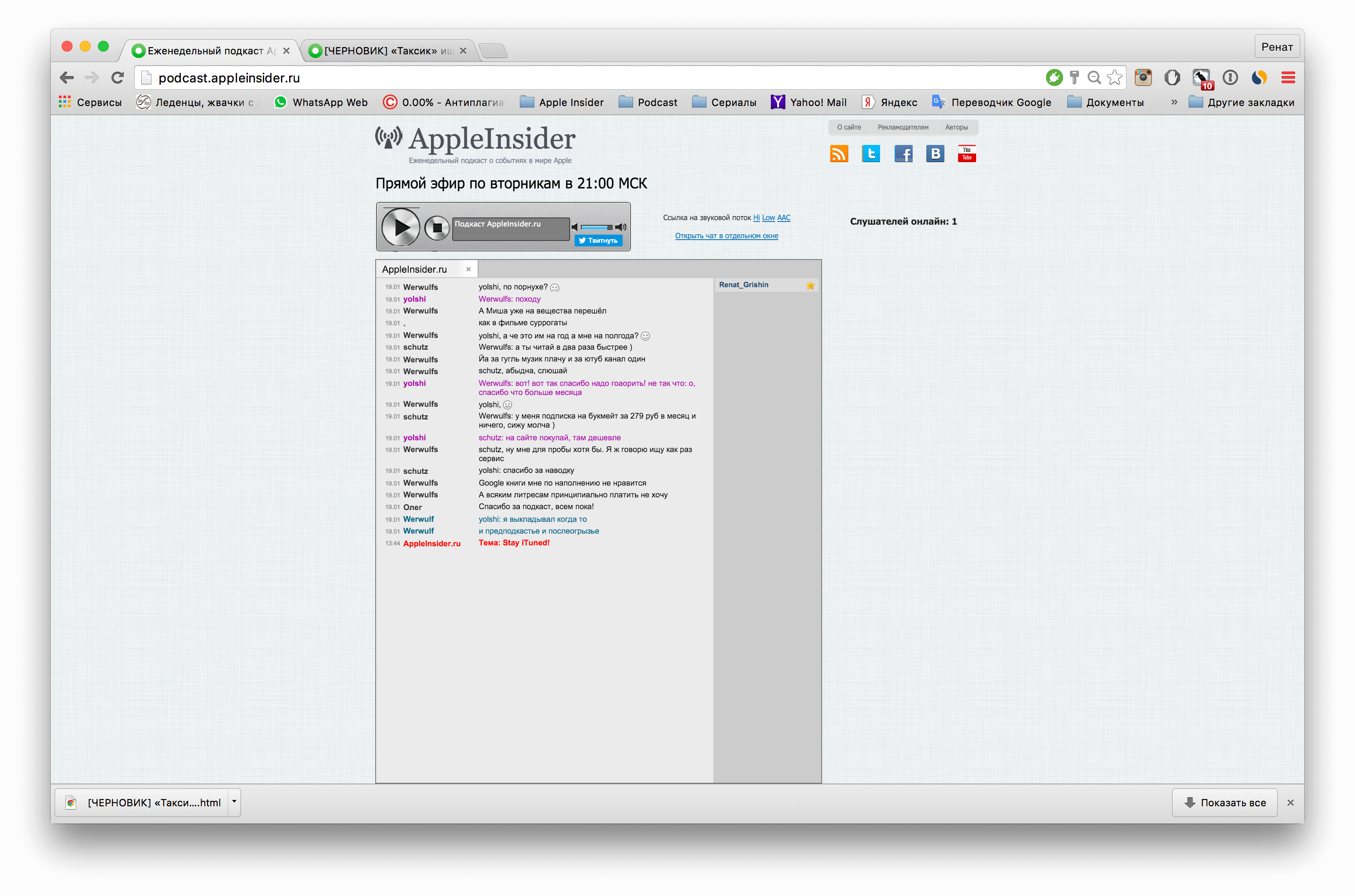The width and height of the screenshot is (1355, 896).
Task: Show hidden bookmarks with the double chevron
Action: [1174, 102]
